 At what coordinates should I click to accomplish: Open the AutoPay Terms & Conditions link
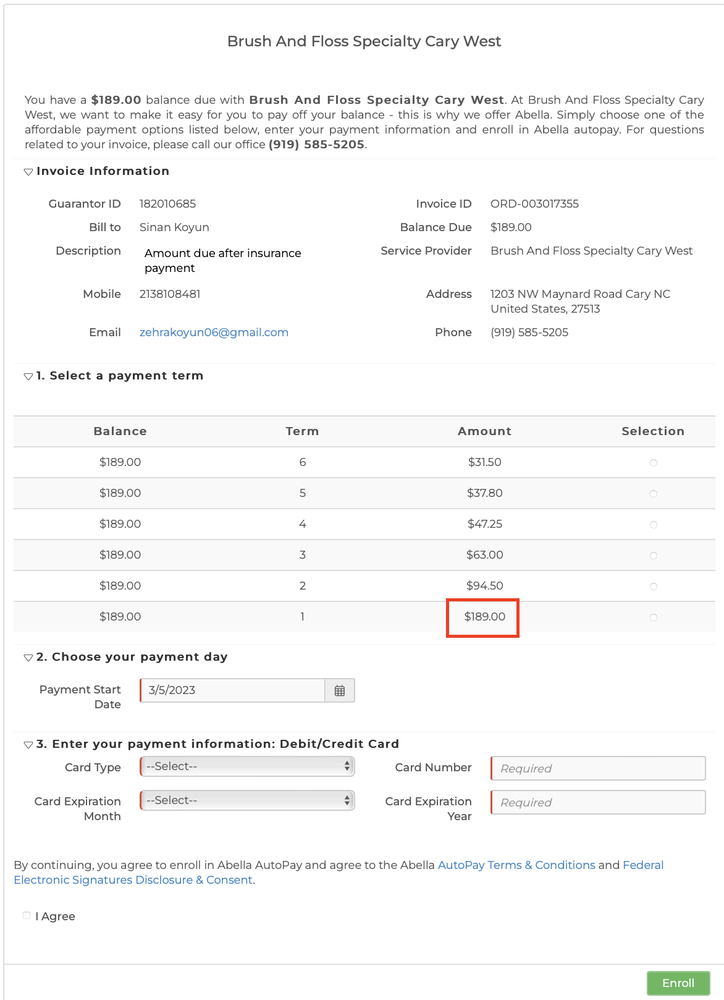click(516, 865)
